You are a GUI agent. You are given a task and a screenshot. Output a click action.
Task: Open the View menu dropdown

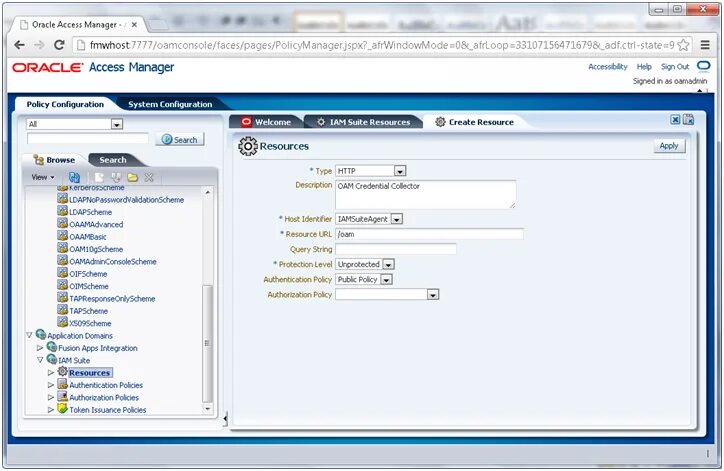pyautogui.click(x=43, y=177)
